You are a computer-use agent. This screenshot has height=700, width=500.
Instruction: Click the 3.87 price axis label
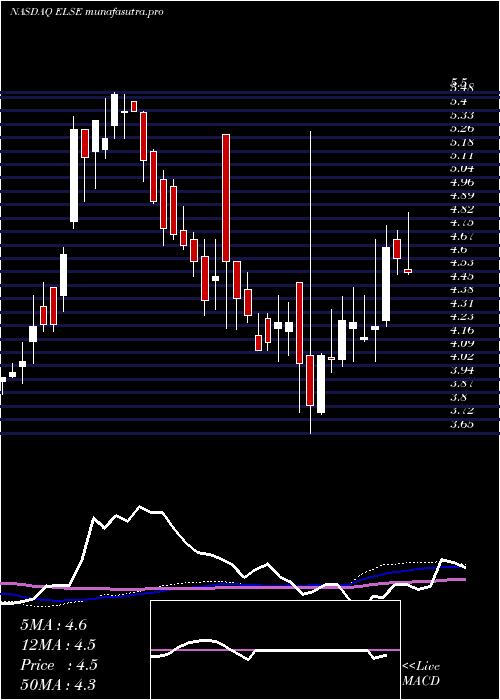(462, 383)
